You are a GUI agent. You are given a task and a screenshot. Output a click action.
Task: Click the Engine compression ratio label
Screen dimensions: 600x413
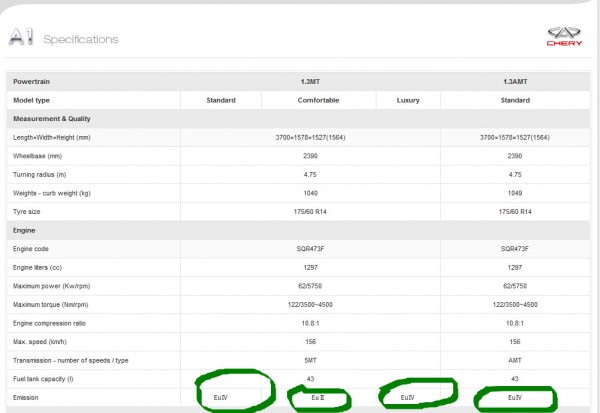point(49,323)
